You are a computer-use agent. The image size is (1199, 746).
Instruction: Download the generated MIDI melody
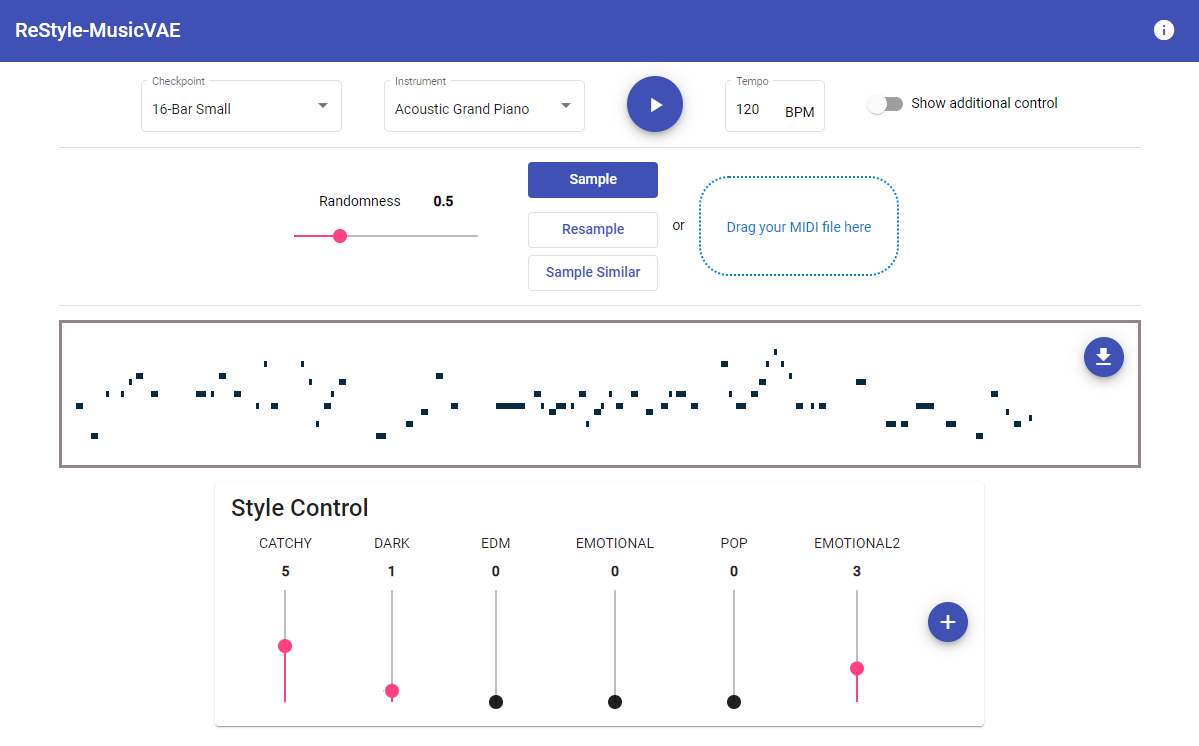[x=1103, y=357]
